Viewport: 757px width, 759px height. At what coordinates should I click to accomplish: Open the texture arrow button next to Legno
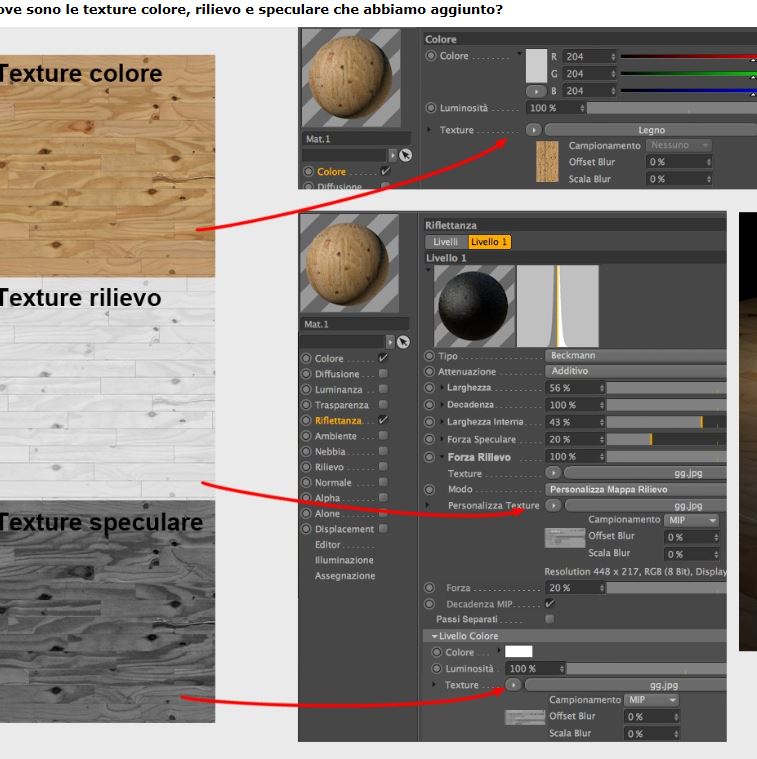[533, 130]
